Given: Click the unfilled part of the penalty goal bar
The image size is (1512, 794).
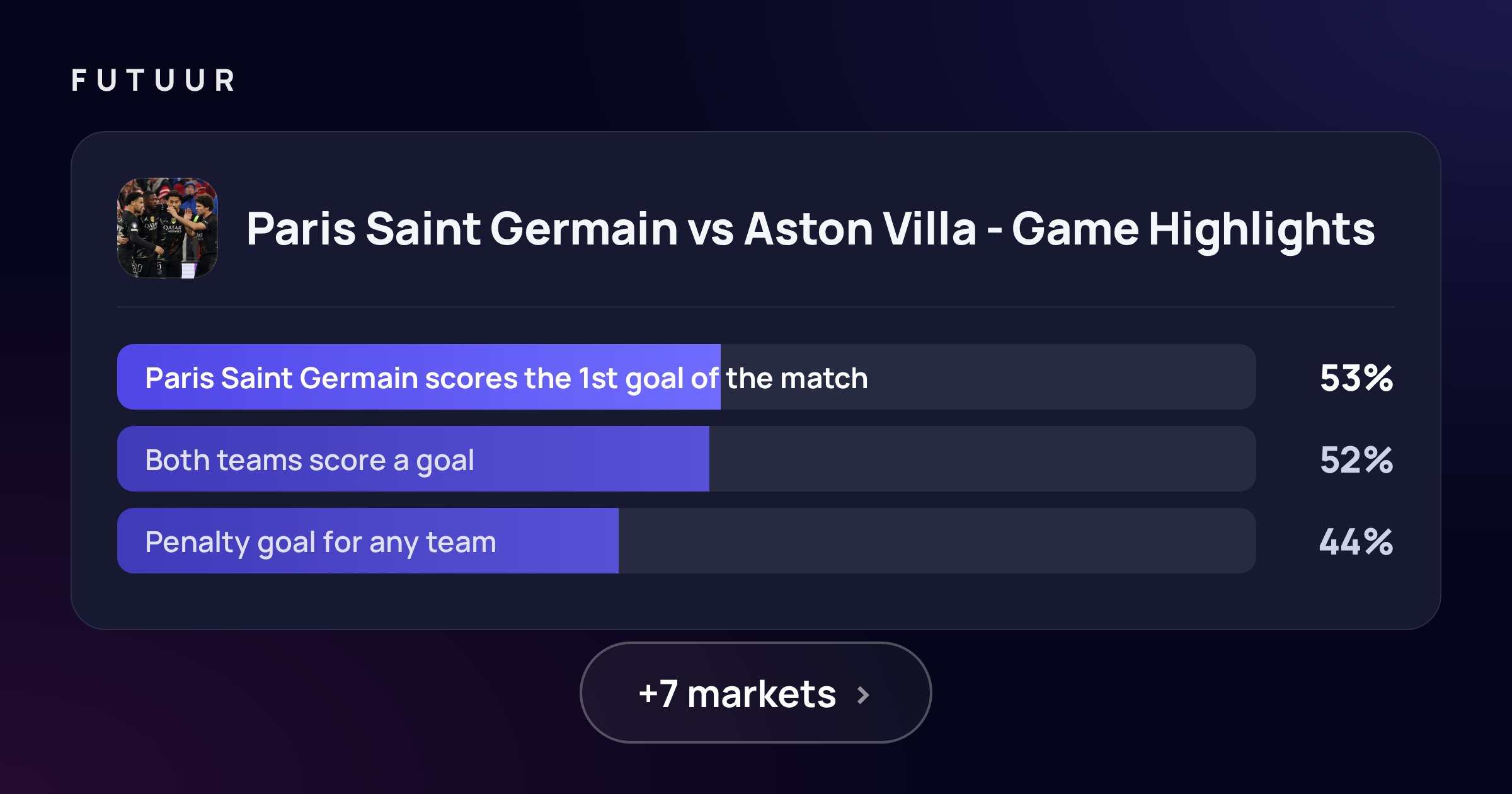Looking at the screenshot, I should 937,541.
